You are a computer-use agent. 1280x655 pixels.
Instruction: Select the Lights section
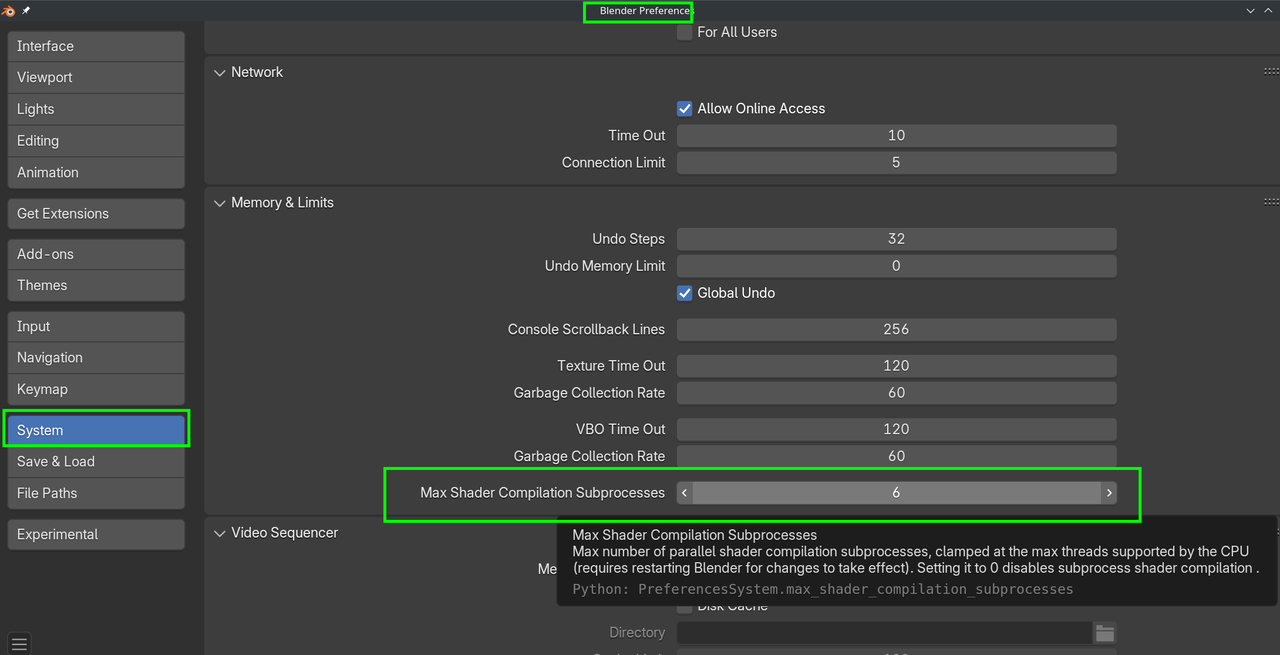pos(96,109)
